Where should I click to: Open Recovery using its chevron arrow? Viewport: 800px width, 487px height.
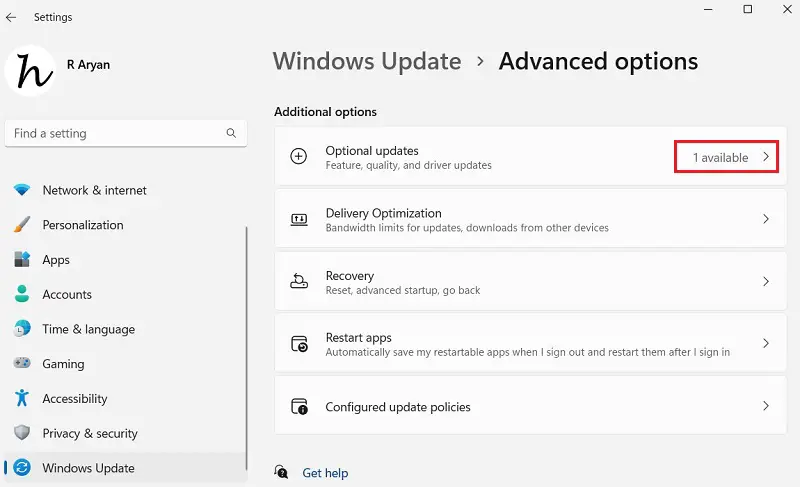(766, 282)
